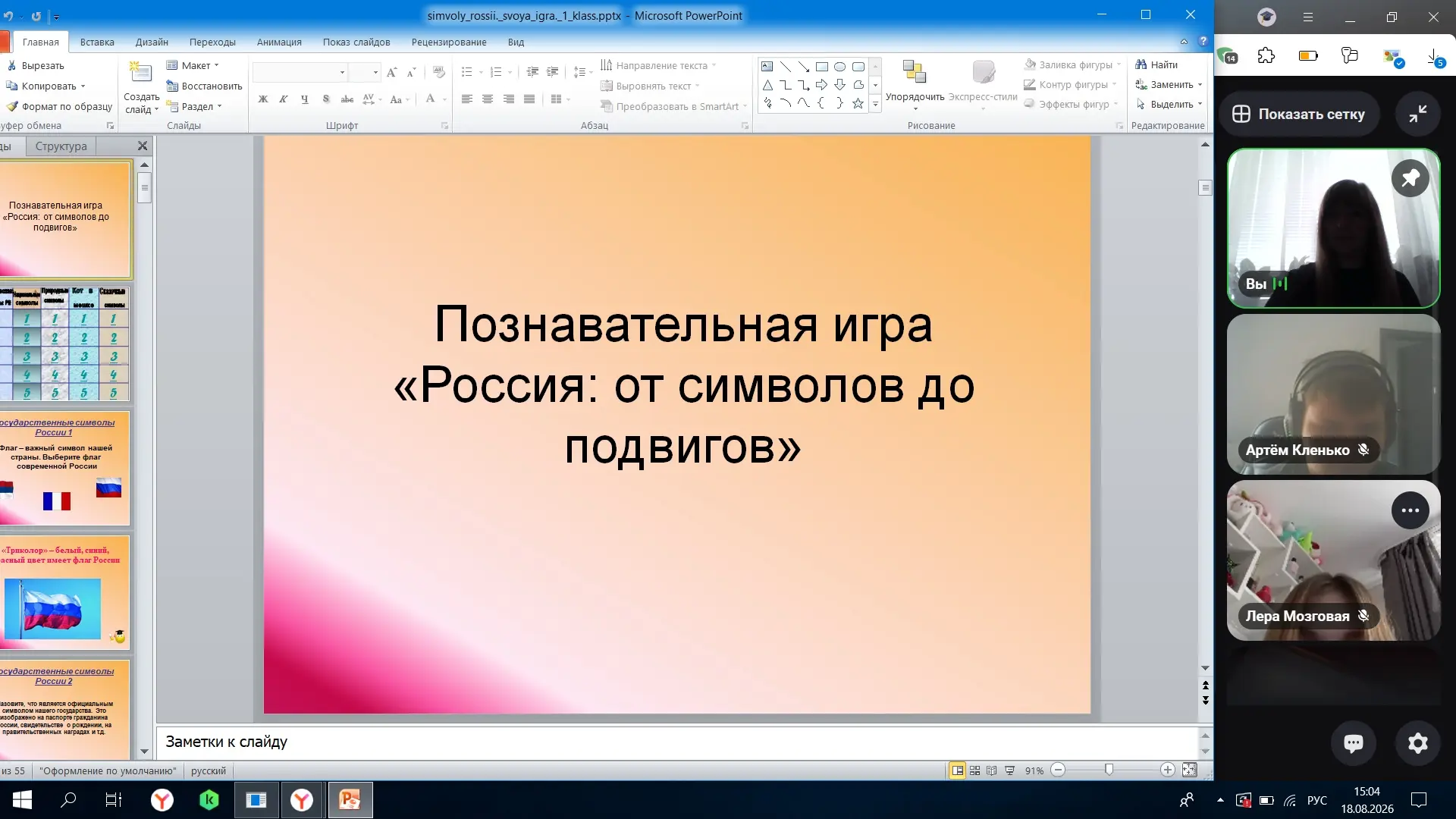Screen dimensions: 1456x819
Task: Click the Cut (Вырезать) scissors icon
Action: coord(12,66)
